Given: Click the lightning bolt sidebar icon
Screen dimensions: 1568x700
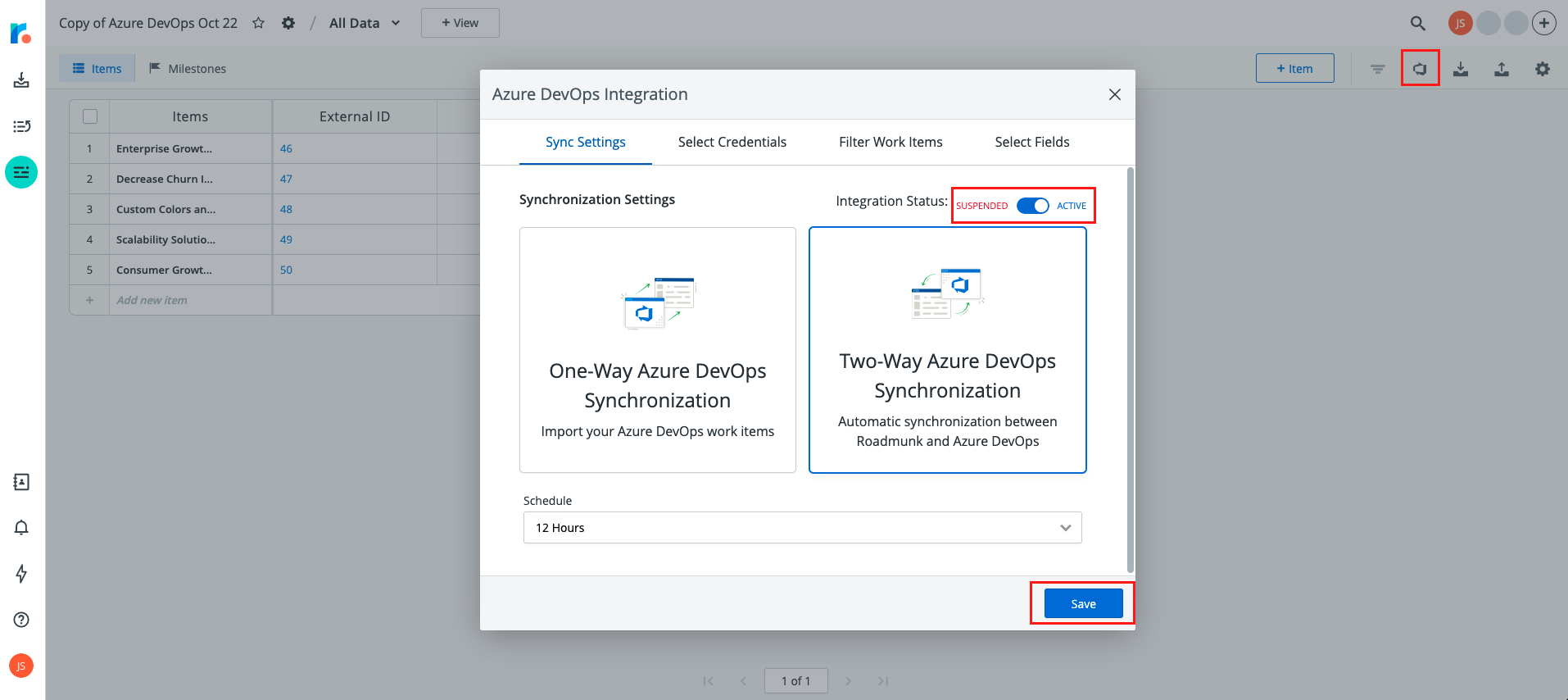Looking at the screenshot, I should coord(21,573).
